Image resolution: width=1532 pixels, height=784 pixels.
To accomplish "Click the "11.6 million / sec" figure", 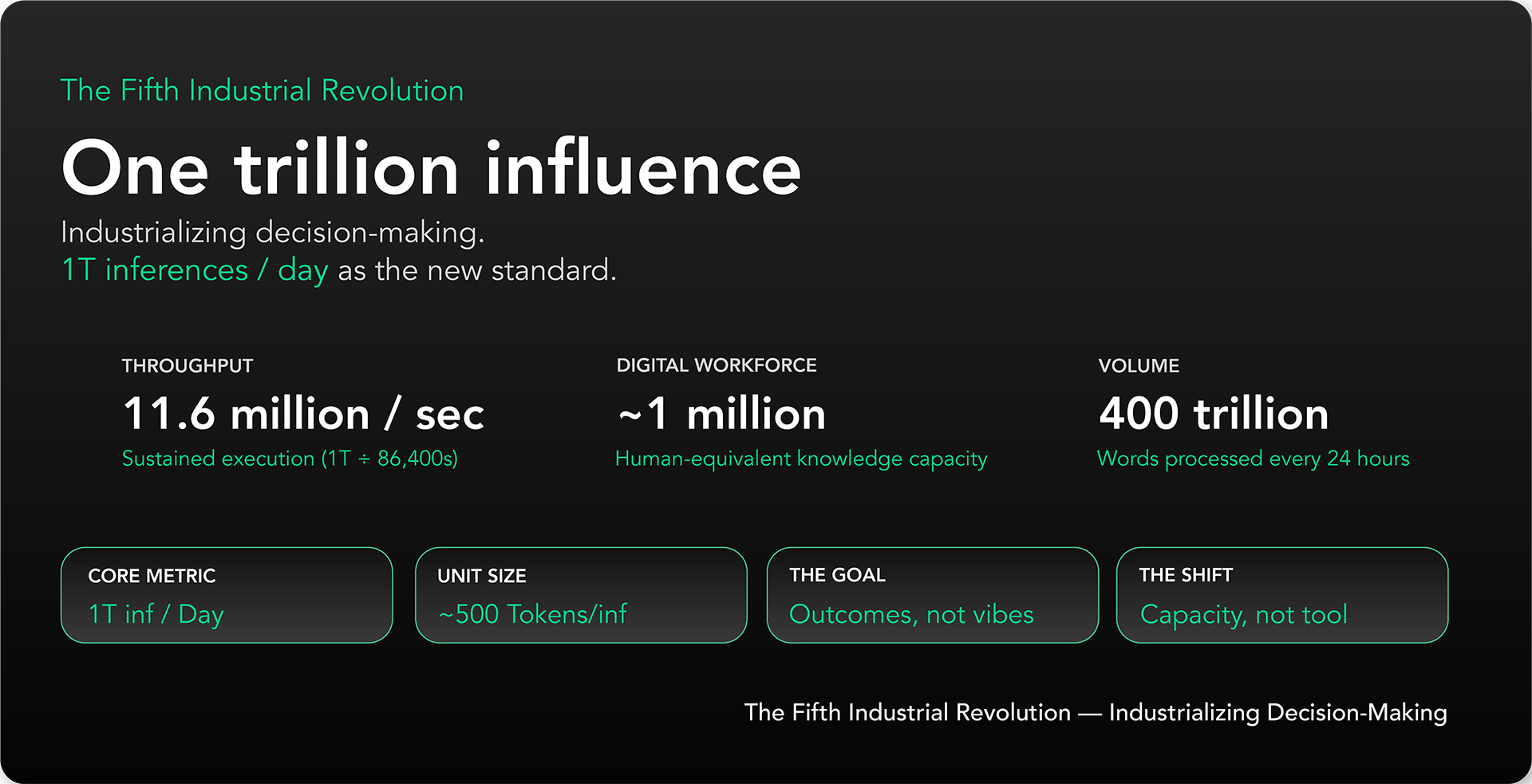I will pos(303,415).
